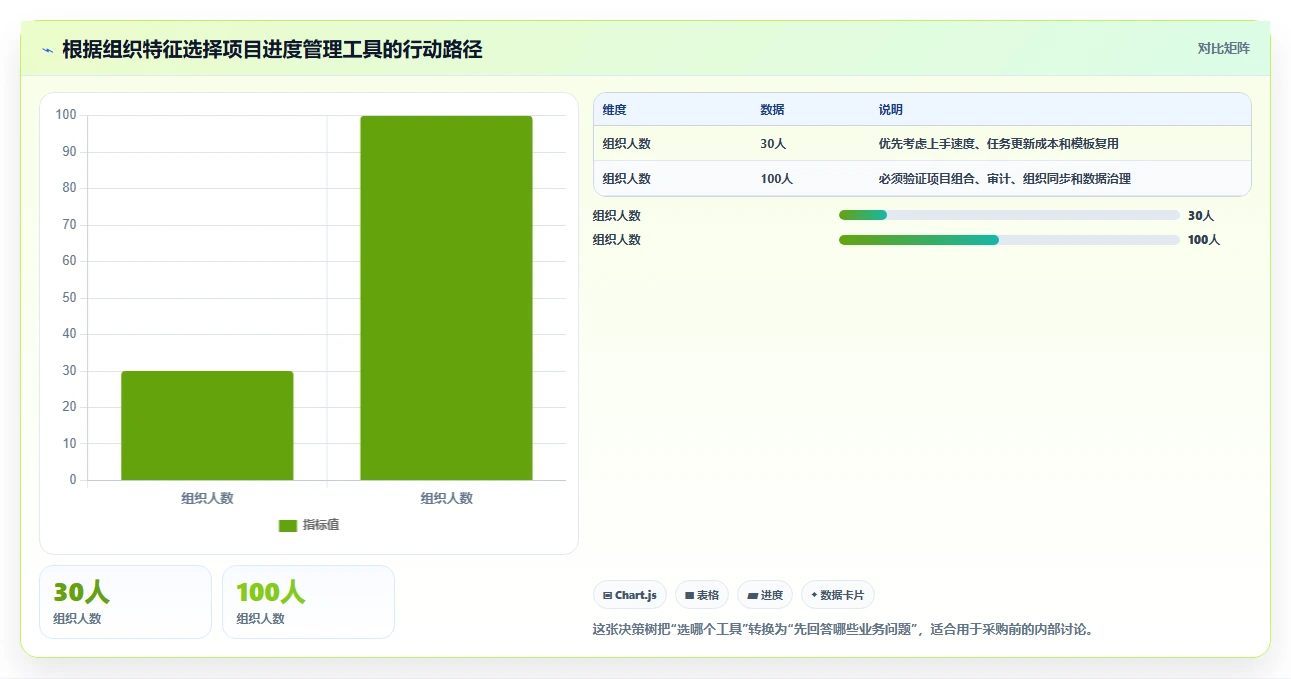Click the 100人 progress bar
Image resolution: width=1291 pixels, height=679 pixels.
pyautogui.click(x=1009, y=240)
